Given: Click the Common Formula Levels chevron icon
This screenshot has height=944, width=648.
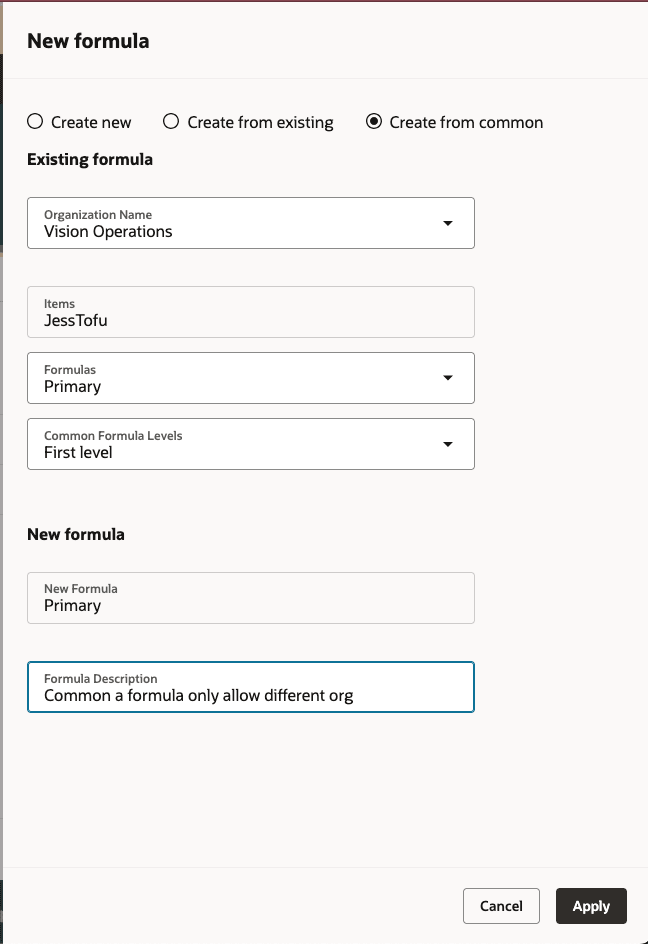Looking at the screenshot, I should (x=448, y=443).
